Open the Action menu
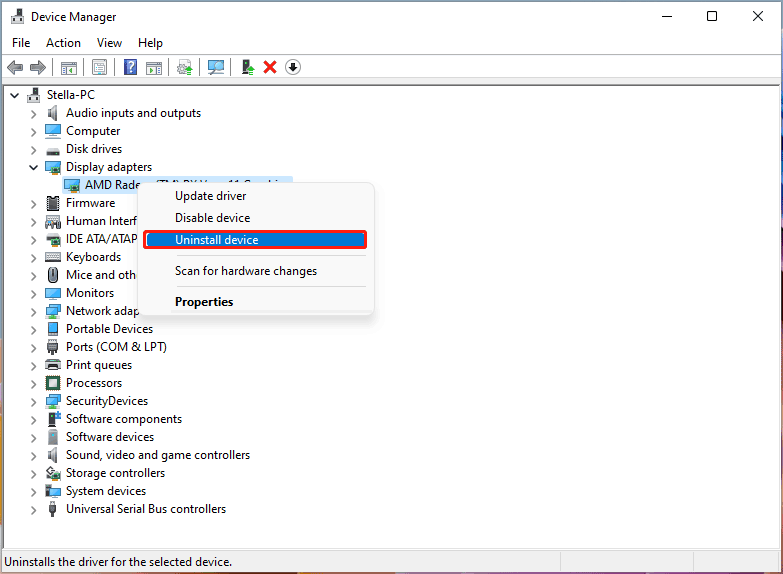This screenshot has height=574, width=783. click(x=63, y=43)
